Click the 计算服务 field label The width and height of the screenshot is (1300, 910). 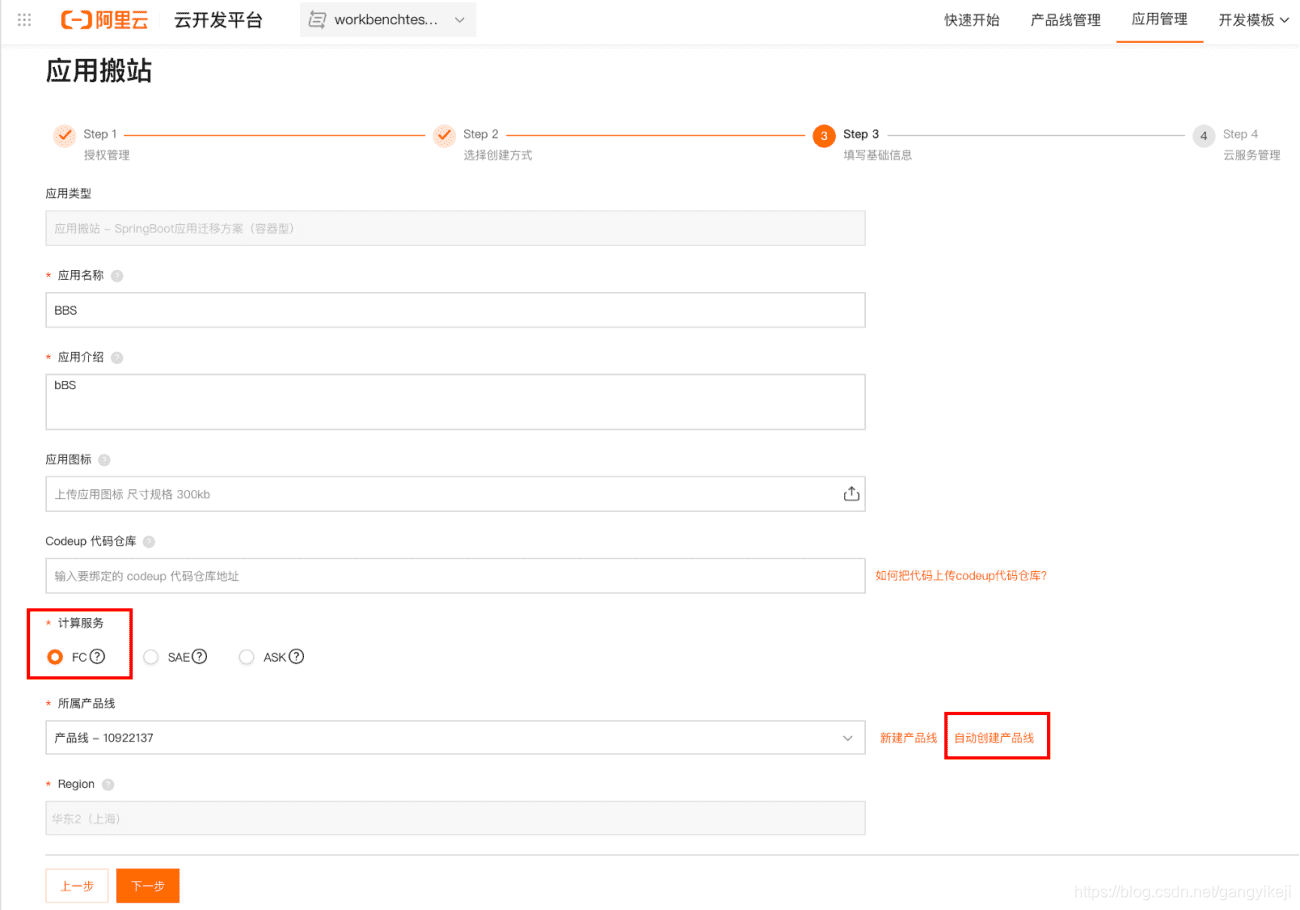pos(80,624)
